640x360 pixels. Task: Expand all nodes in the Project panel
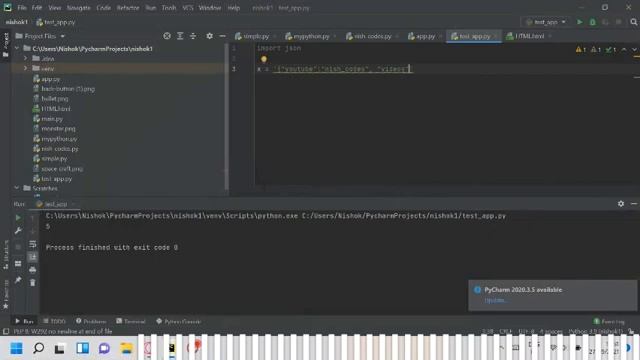coord(180,36)
